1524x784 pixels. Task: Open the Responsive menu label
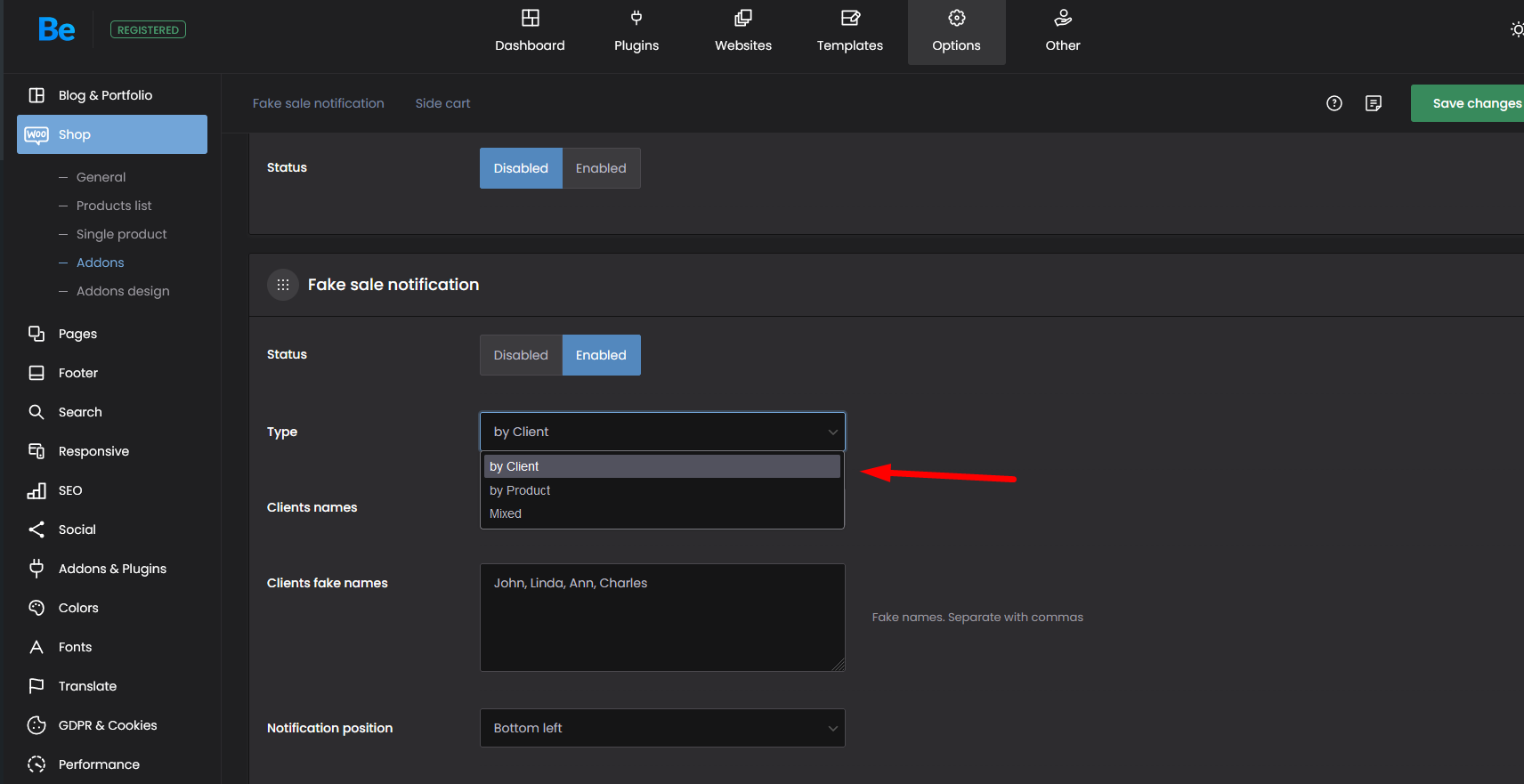pos(93,451)
